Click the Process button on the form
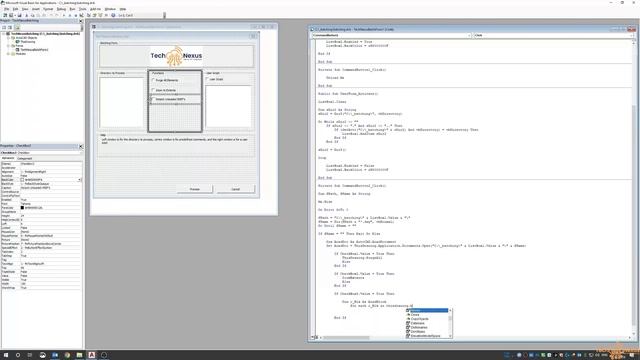This screenshot has width=640, height=360. point(195,189)
